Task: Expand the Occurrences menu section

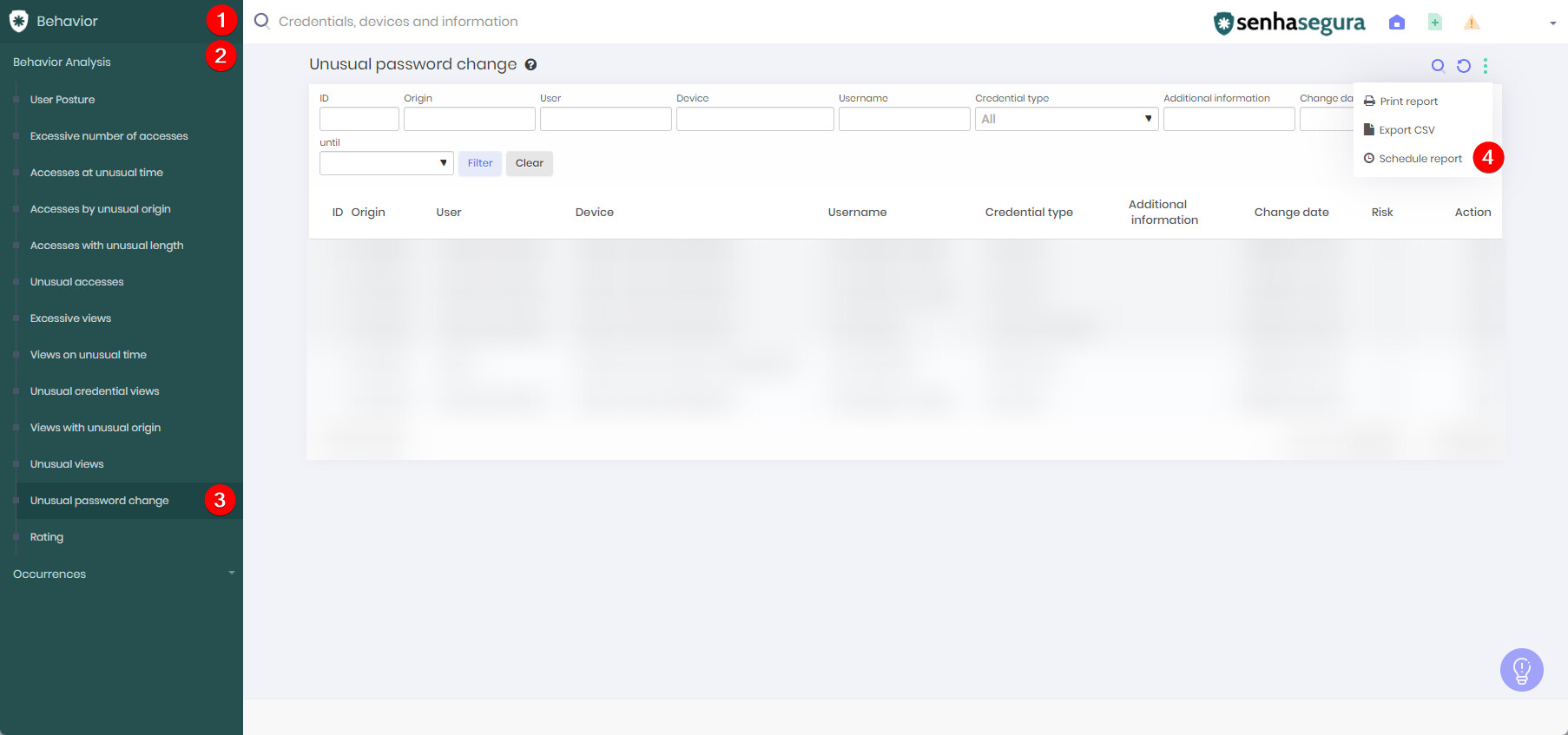Action: (122, 574)
